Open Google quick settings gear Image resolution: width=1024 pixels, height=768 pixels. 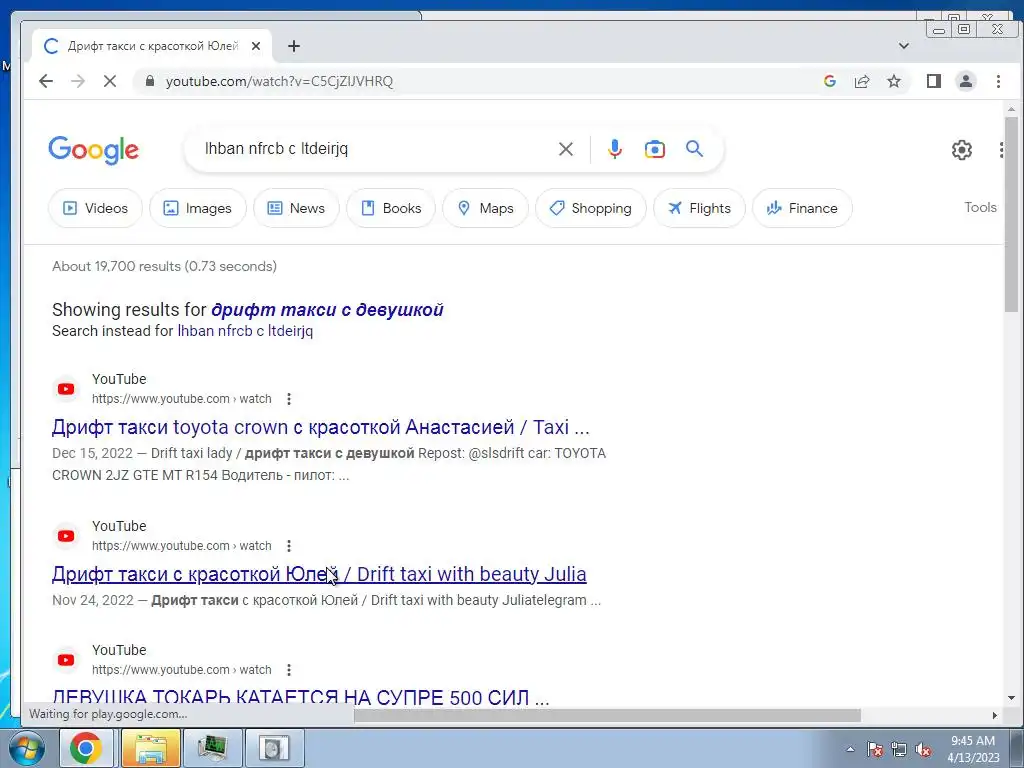pos(961,150)
